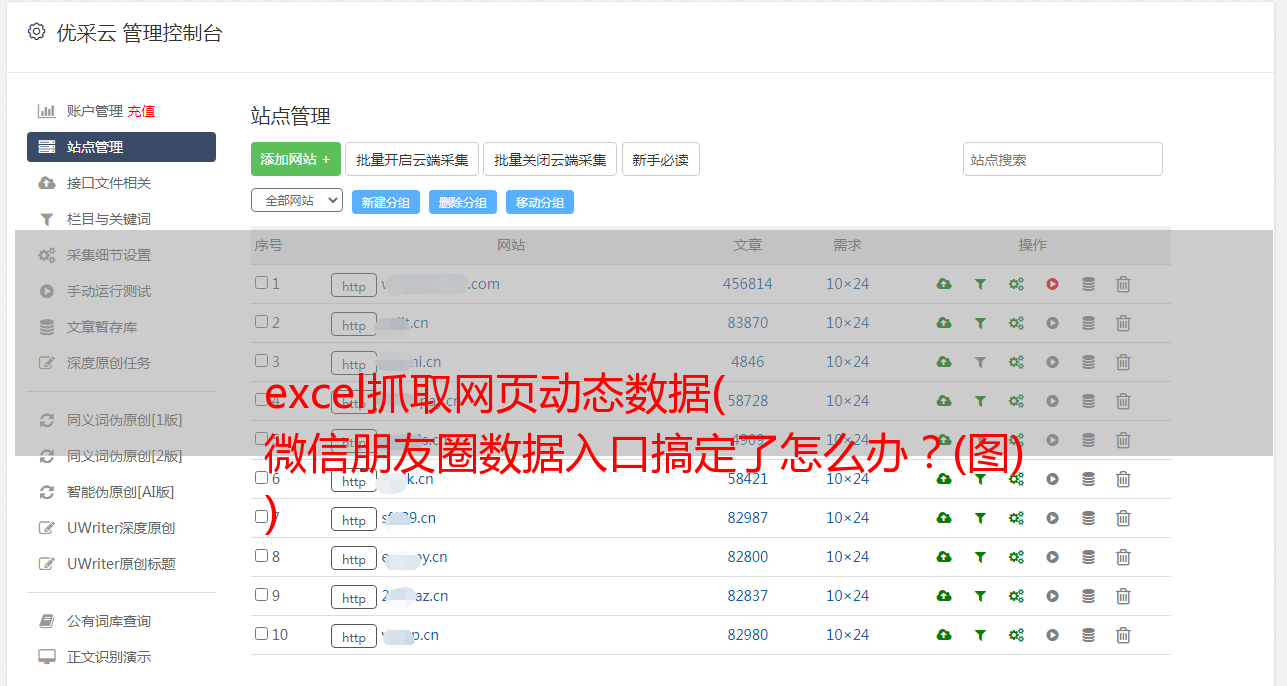The height and width of the screenshot is (686, 1287).
Task: Open the 全部网站 group dropdown
Action: pos(297,201)
